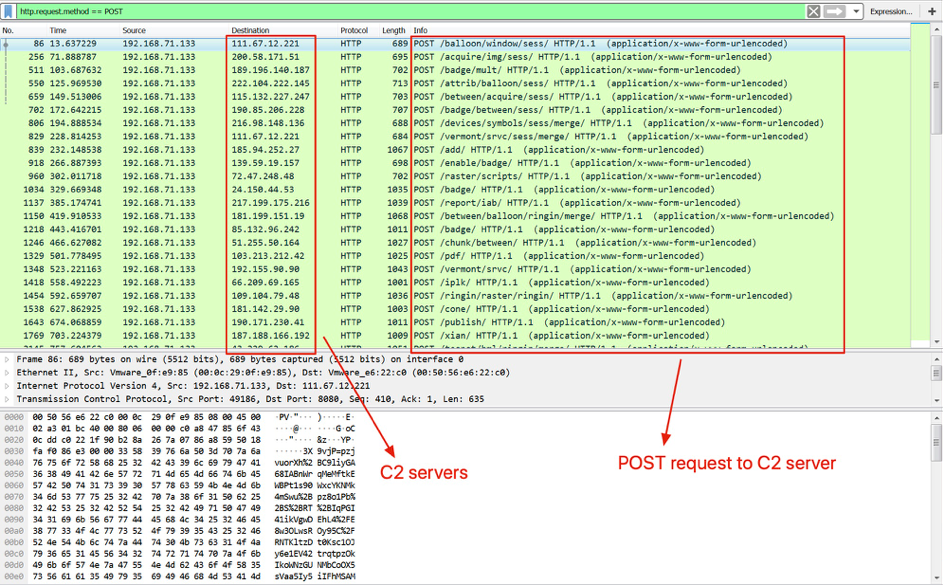Select packet 839 POST /add/
Viewport: 943px width, 585px height.
(455, 150)
